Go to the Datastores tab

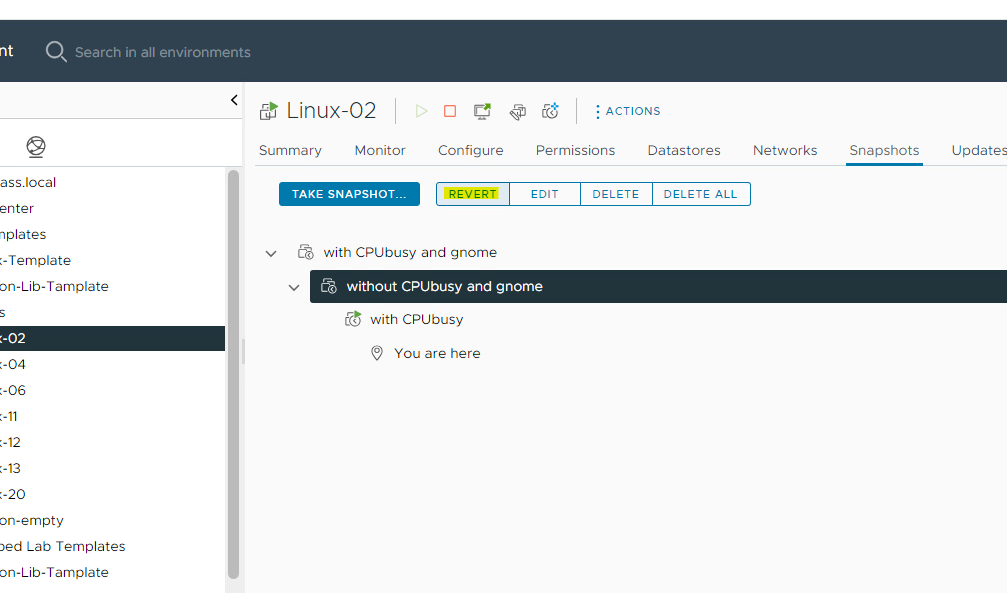(684, 150)
